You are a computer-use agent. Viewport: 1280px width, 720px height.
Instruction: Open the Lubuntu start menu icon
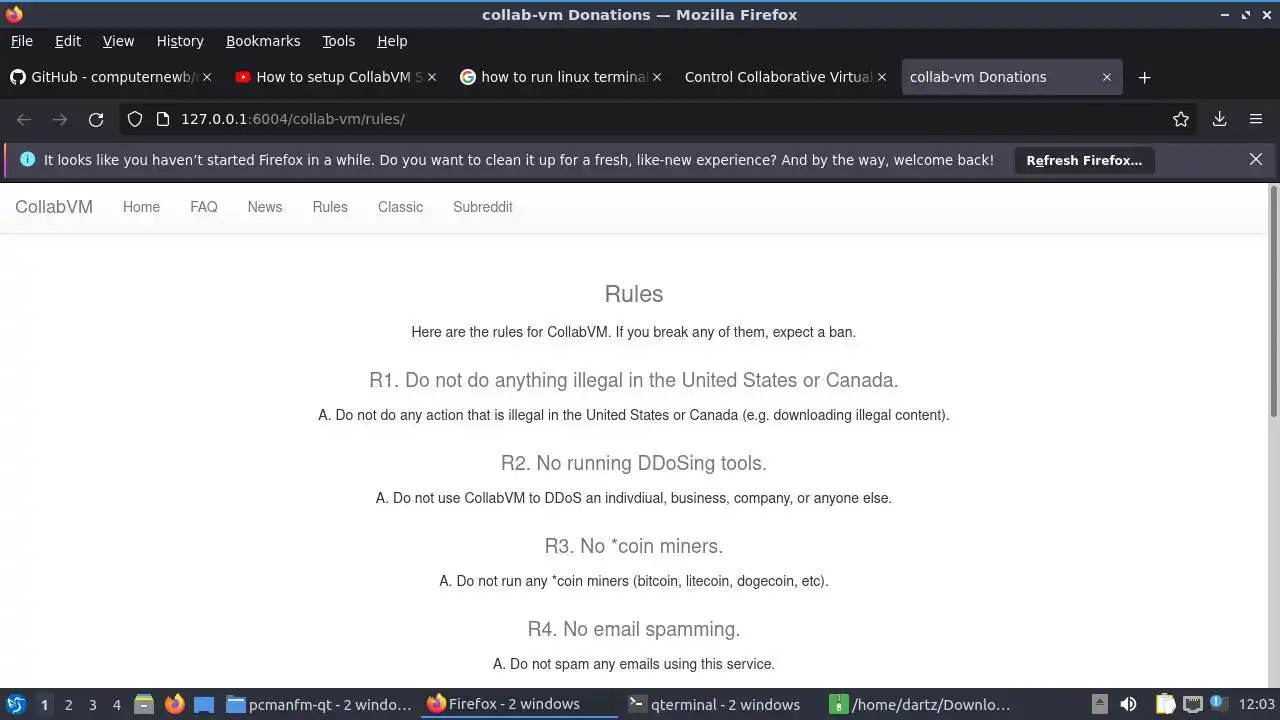16,704
